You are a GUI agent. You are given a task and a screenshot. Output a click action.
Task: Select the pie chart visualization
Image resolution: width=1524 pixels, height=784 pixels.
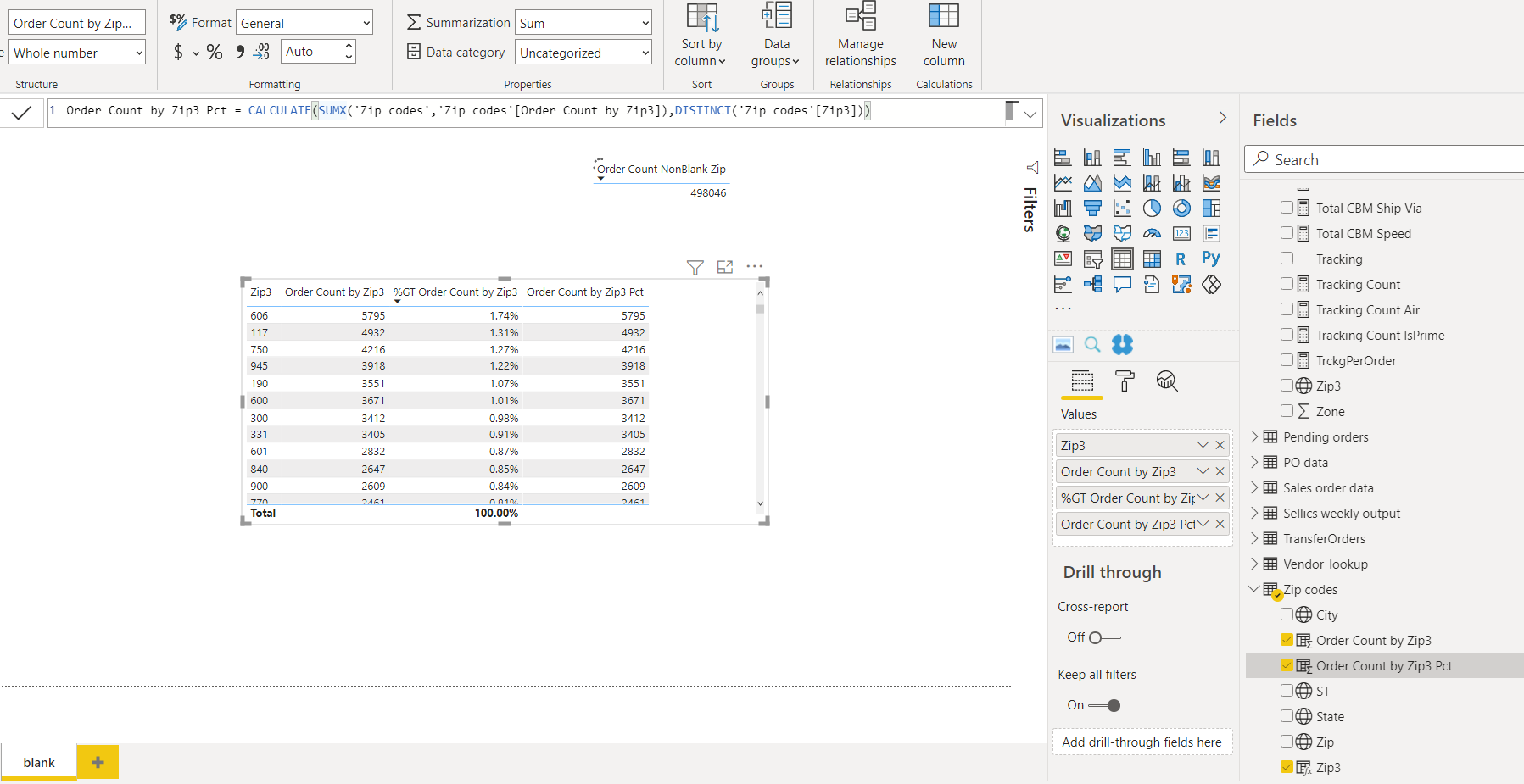pos(1152,208)
